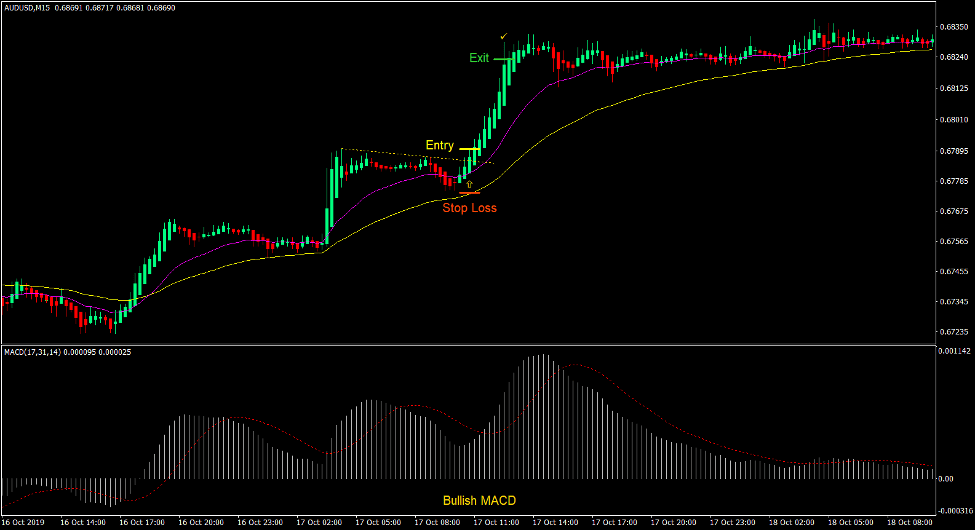Click the Stop Loss text label
Screen dimensions: 977x531
469,208
